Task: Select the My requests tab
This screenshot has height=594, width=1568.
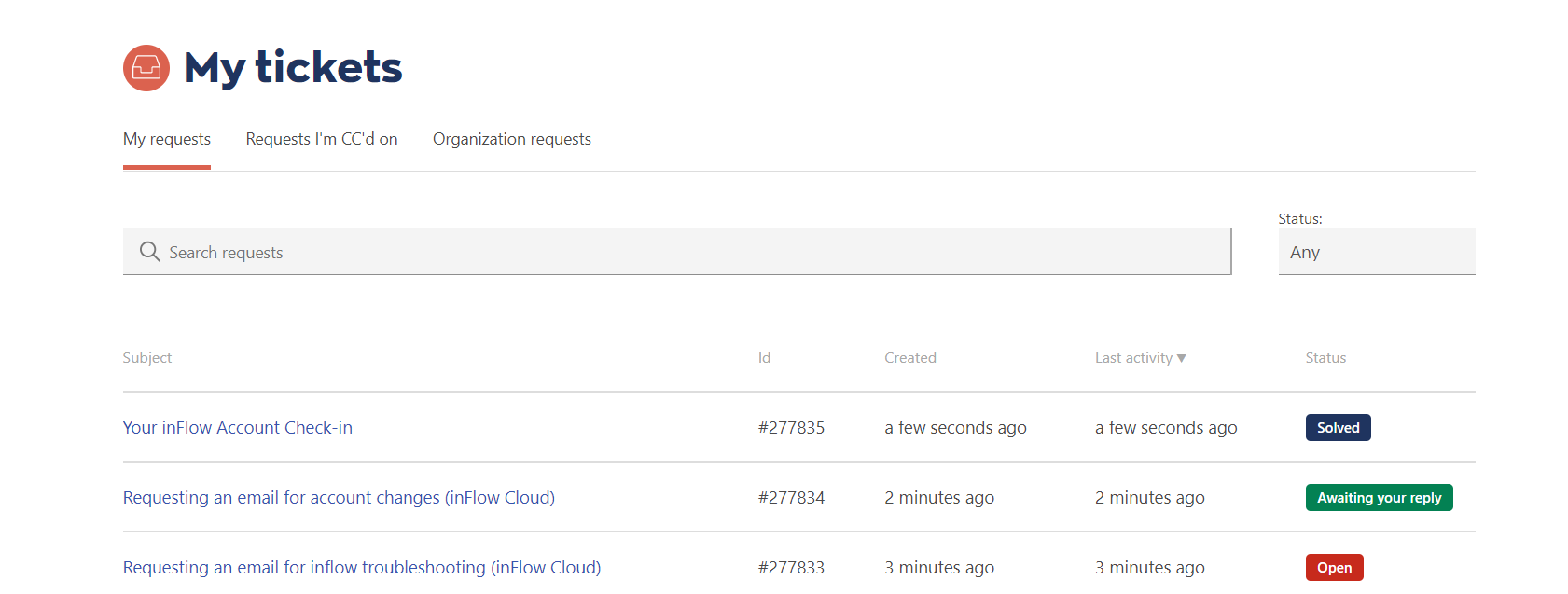Action: [x=167, y=139]
